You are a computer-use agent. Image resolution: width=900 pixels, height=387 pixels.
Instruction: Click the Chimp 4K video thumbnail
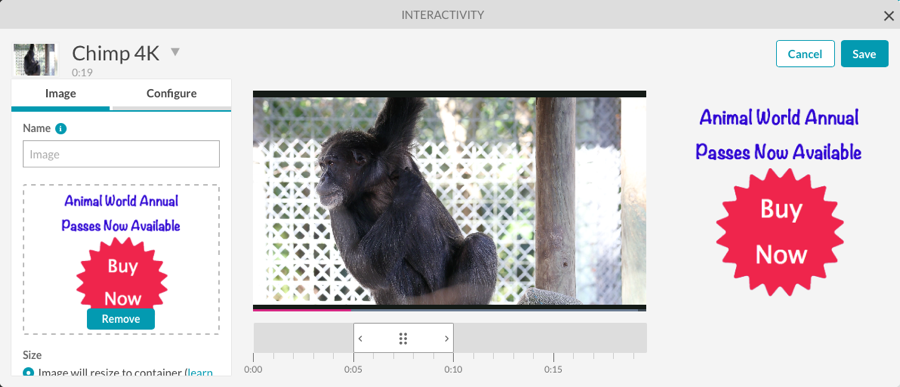35,59
